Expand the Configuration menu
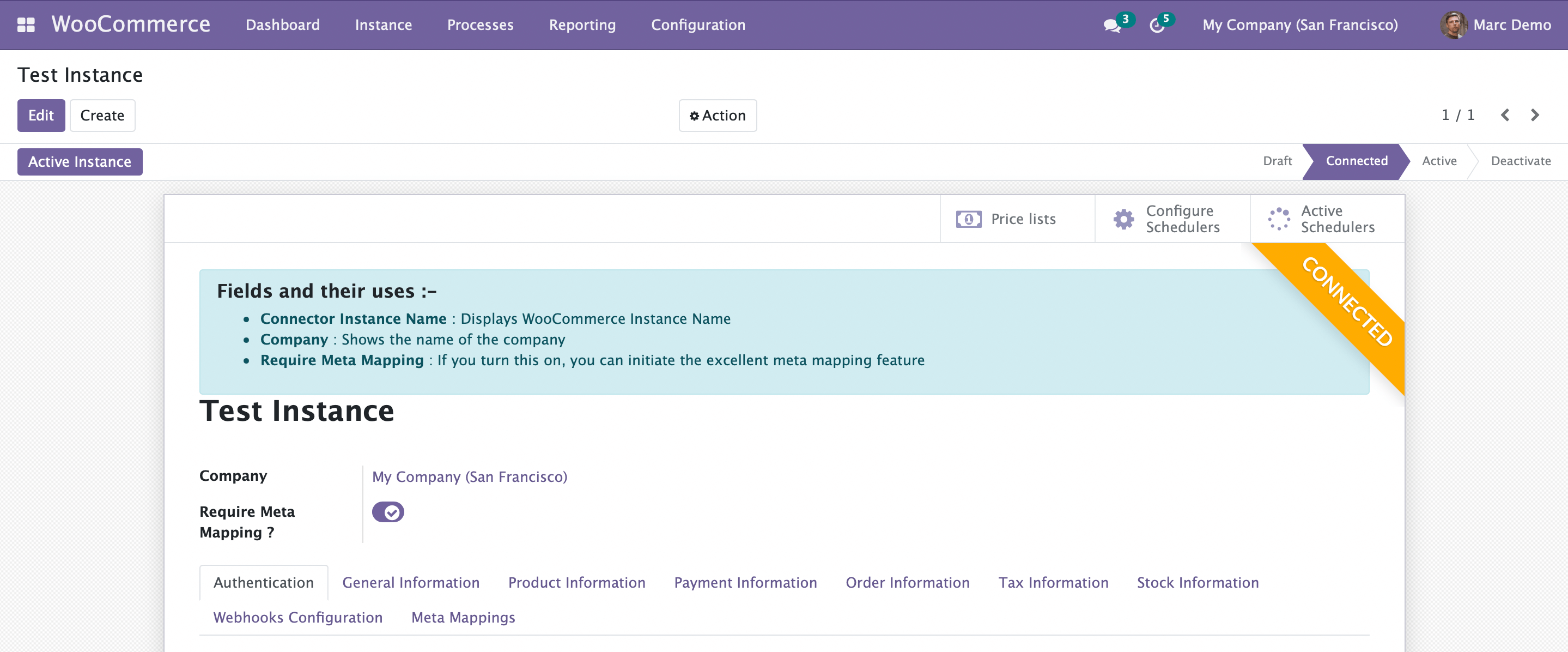This screenshot has height=652, width=1568. point(697,25)
